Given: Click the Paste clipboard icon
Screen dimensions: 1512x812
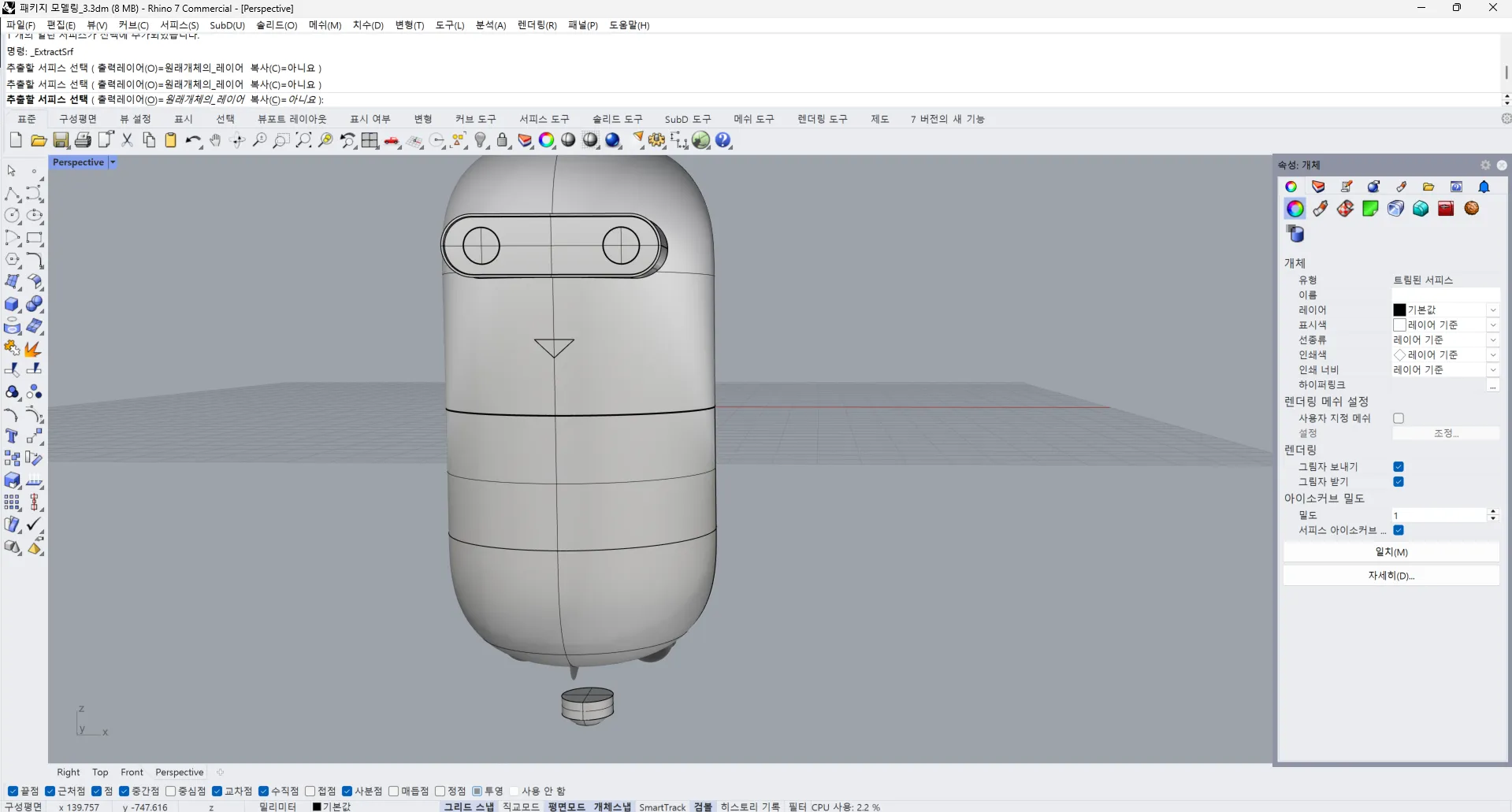Looking at the screenshot, I should (170, 140).
